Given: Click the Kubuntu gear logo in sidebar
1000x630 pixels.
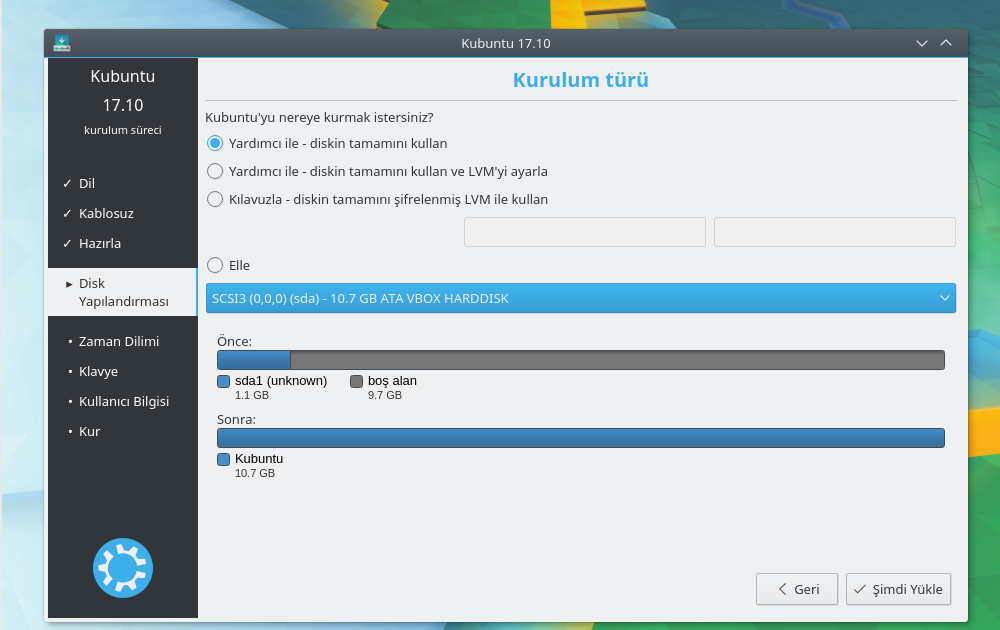Looking at the screenshot, I should pos(123,568).
